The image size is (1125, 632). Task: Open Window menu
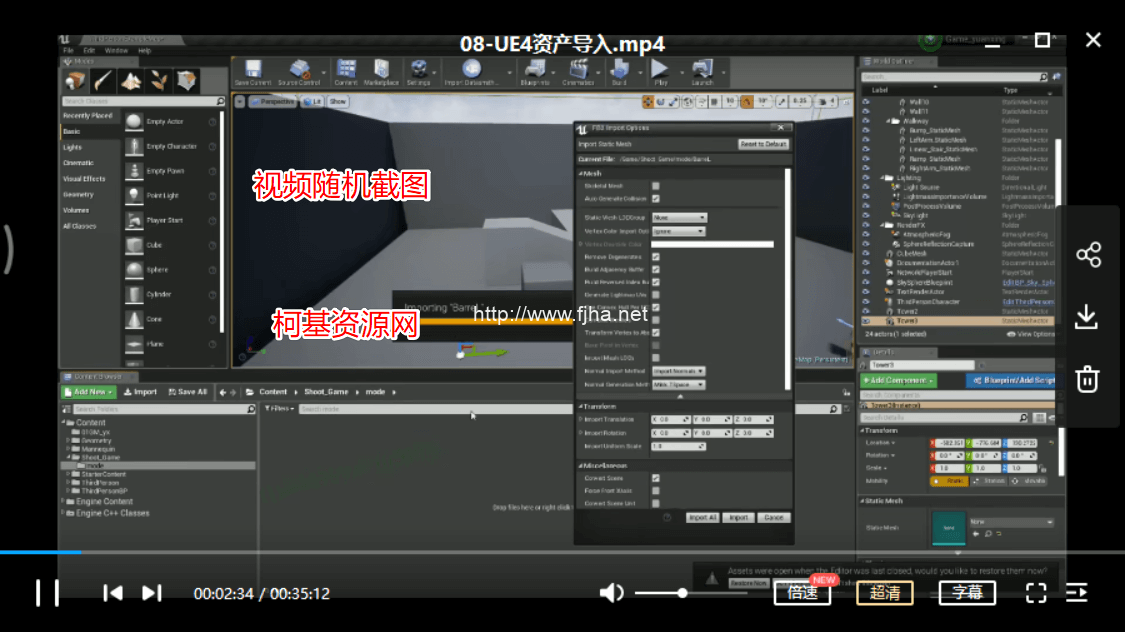pyautogui.click(x=116, y=51)
